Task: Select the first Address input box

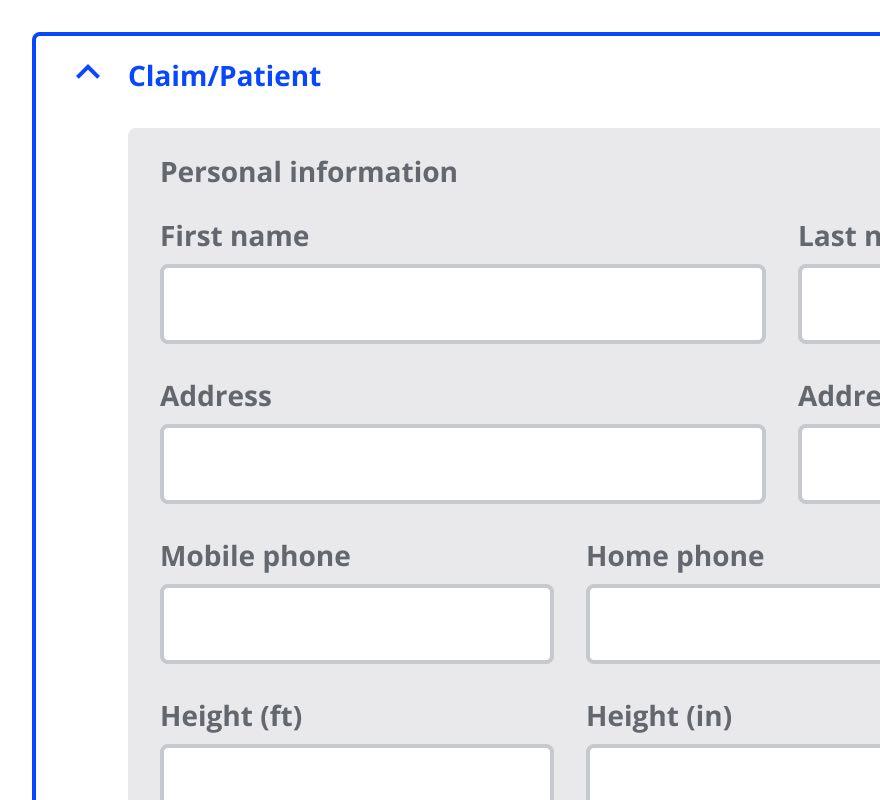Action: click(x=462, y=464)
